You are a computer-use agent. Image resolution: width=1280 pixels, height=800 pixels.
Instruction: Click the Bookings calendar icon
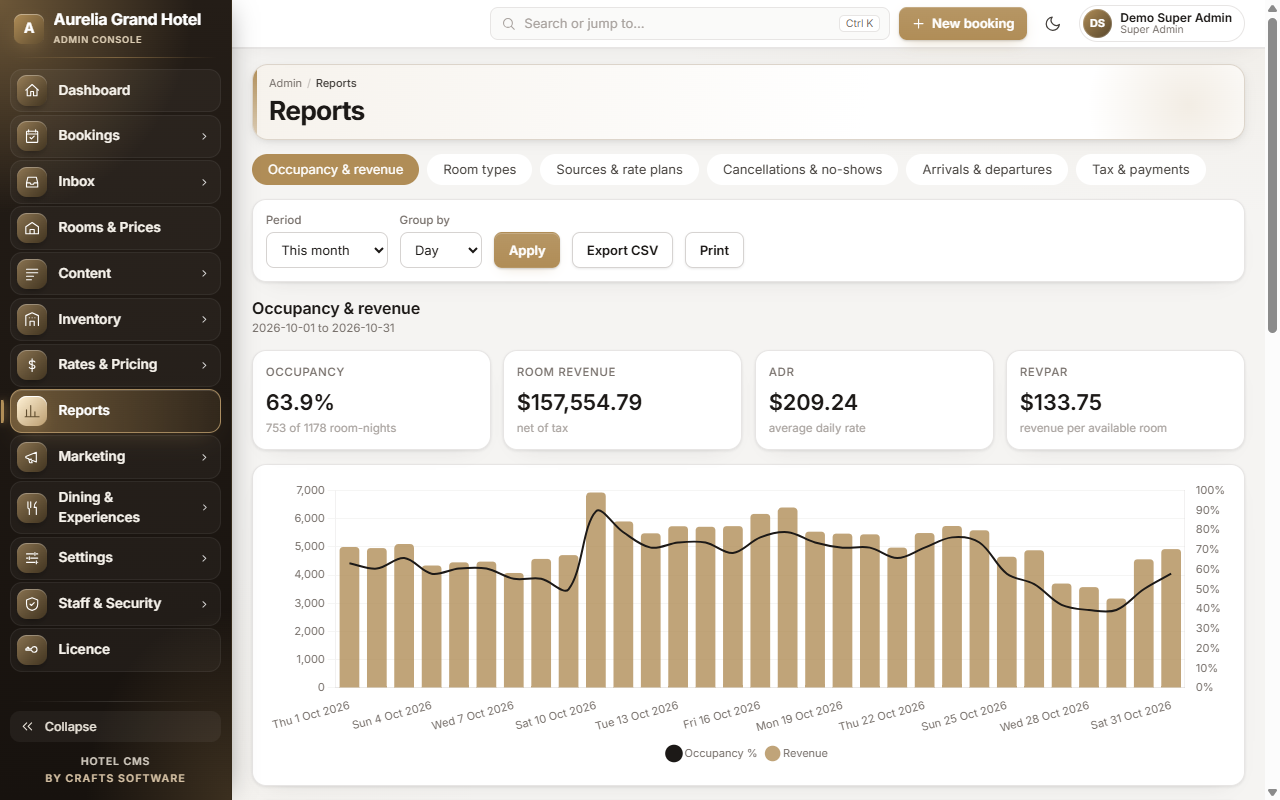coord(32,136)
